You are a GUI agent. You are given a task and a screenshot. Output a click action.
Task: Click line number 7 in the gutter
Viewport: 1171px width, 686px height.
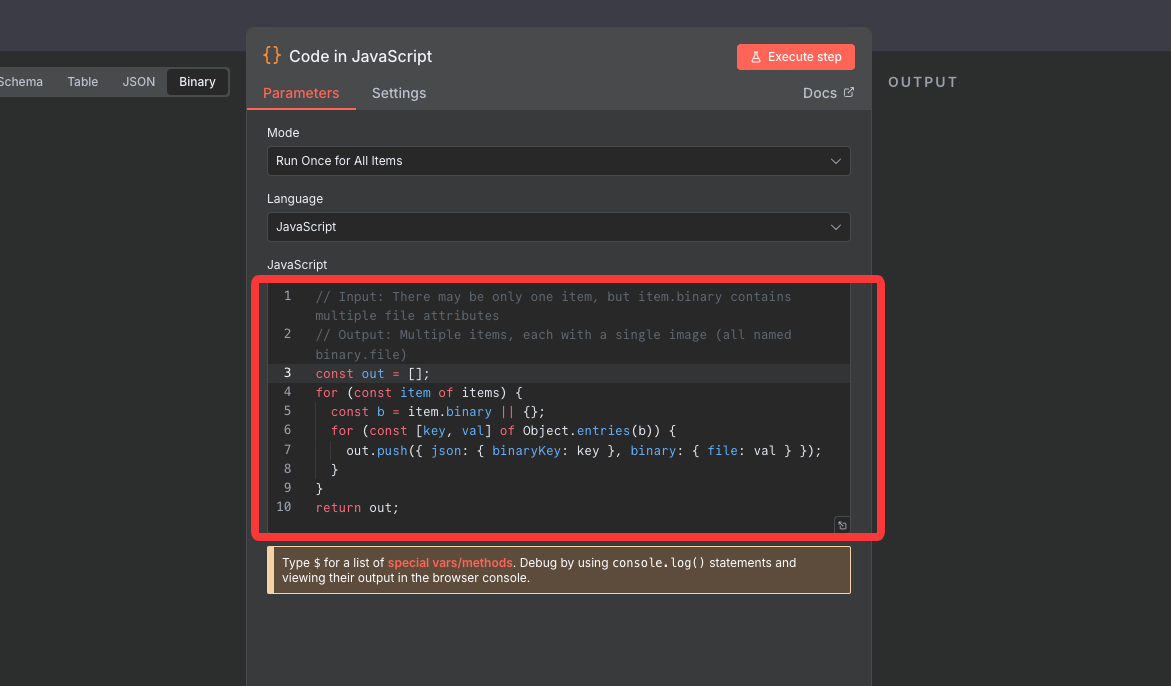pos(287,450)
